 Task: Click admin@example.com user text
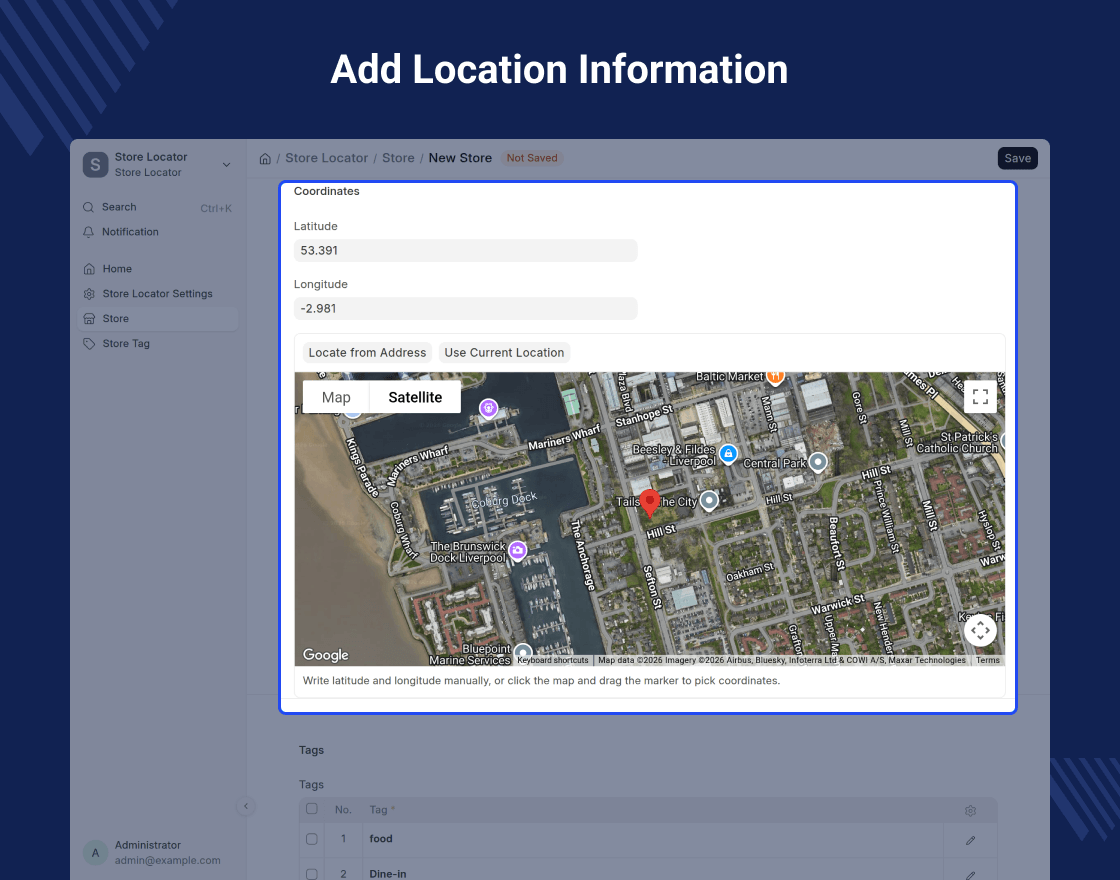168,861
